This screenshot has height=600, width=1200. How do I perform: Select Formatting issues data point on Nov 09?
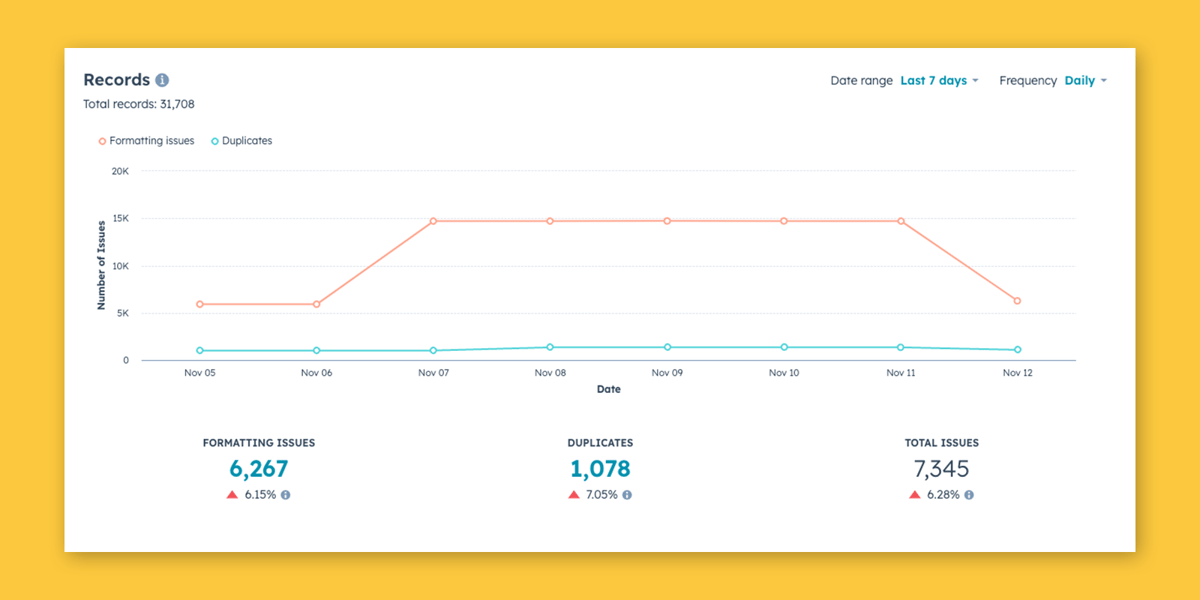[667, 221]
